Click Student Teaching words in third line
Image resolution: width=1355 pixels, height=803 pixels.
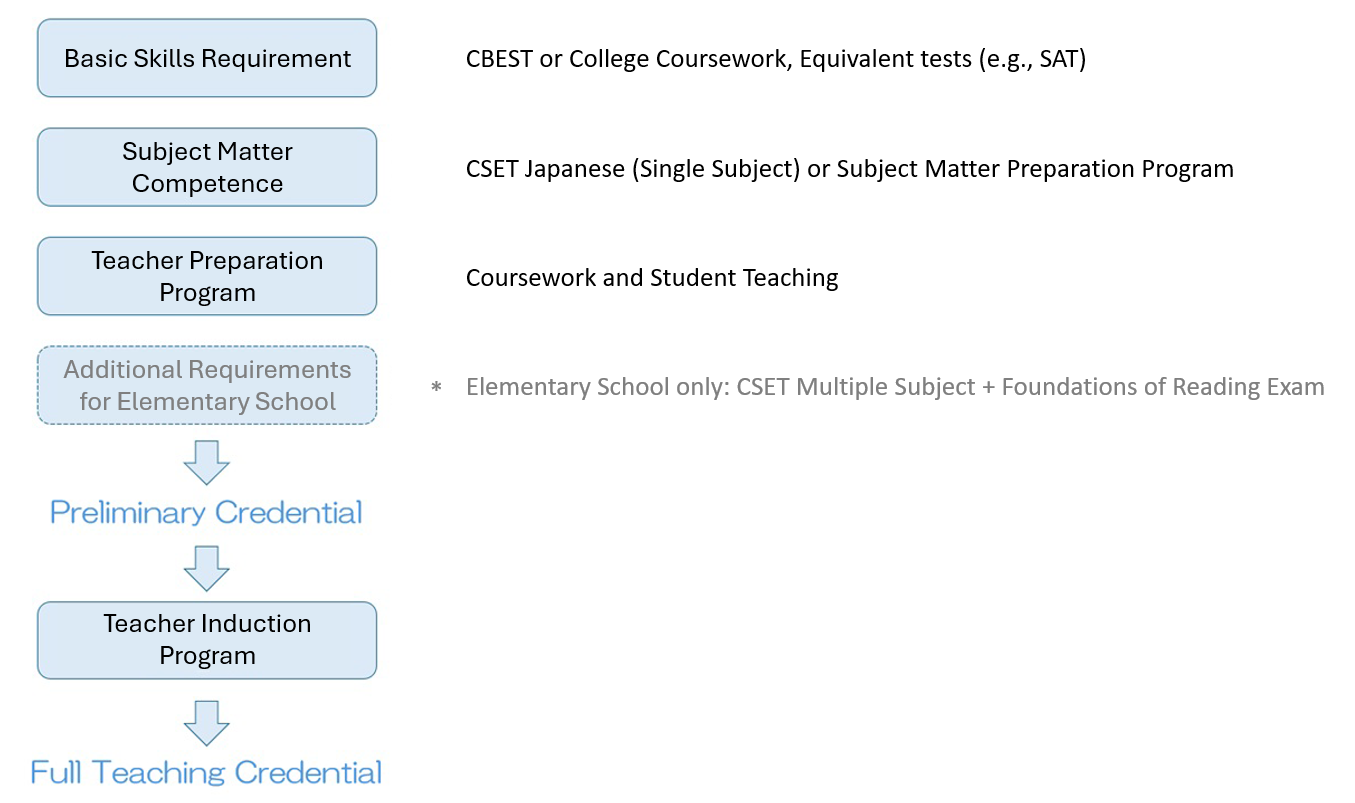click(x=744, y=278)
